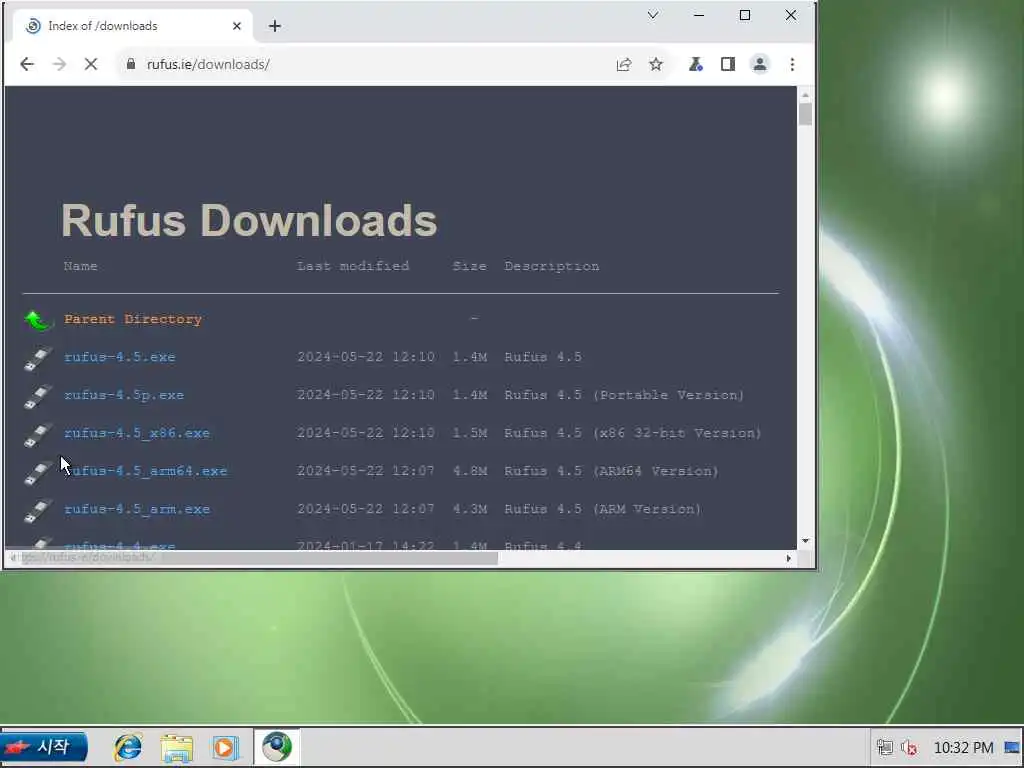The width and height of the screenshot is (1024, 768).
Task: Click the USB icon beside rufus-4.5p.exe
Action: pyautogui.click(x=38, y=396)
